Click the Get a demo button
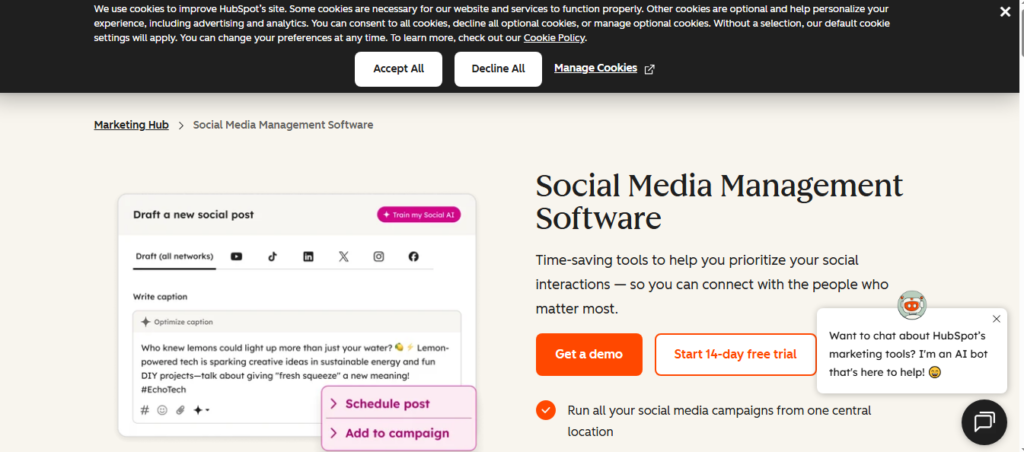 (x=589, y=355)
